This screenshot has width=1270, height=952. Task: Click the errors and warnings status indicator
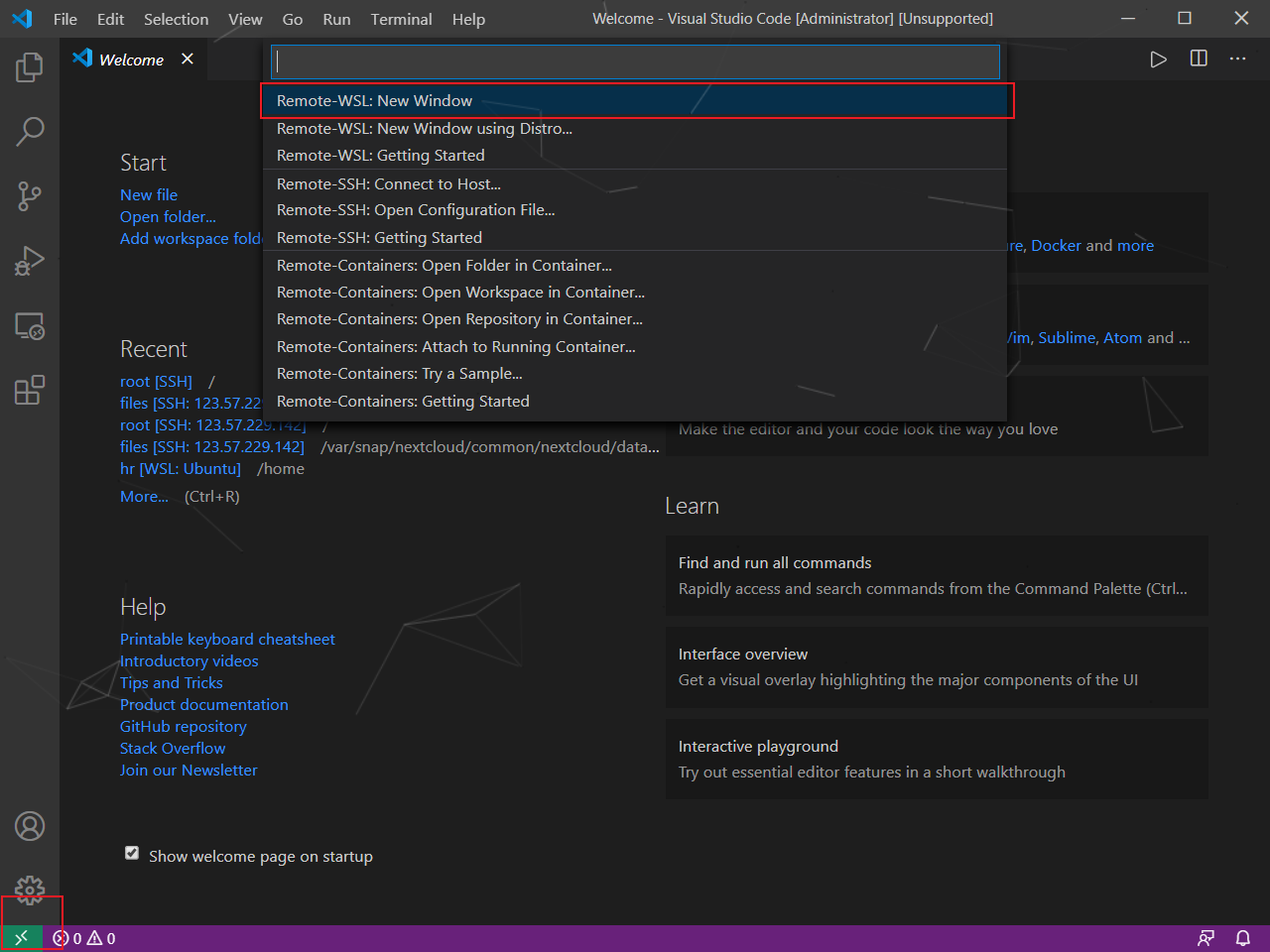tap(84, 937)
